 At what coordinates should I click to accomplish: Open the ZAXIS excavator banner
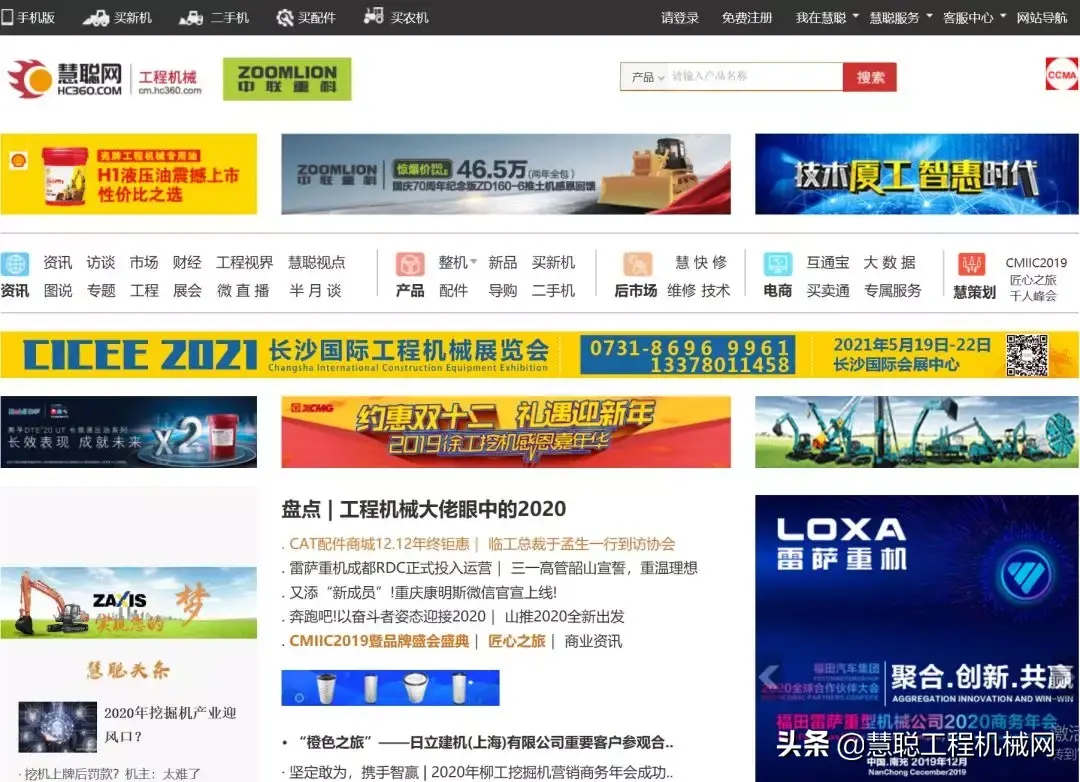pyautogui.click(x=129, y=603)
